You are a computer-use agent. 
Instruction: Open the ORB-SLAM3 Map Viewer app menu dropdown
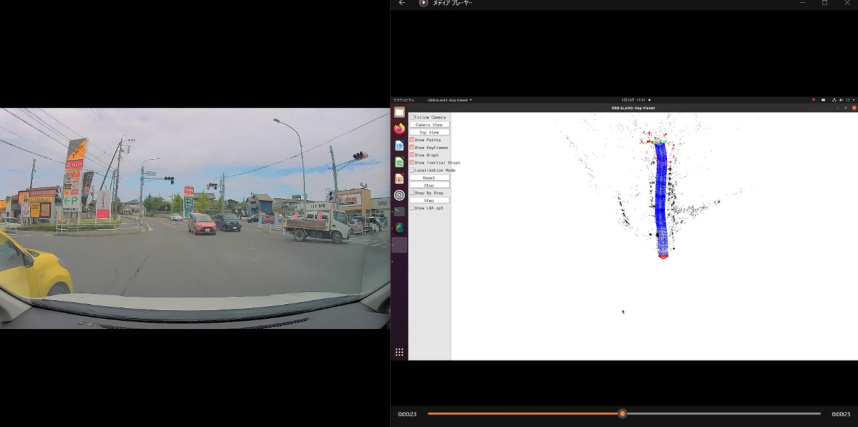tap(450, 100)
